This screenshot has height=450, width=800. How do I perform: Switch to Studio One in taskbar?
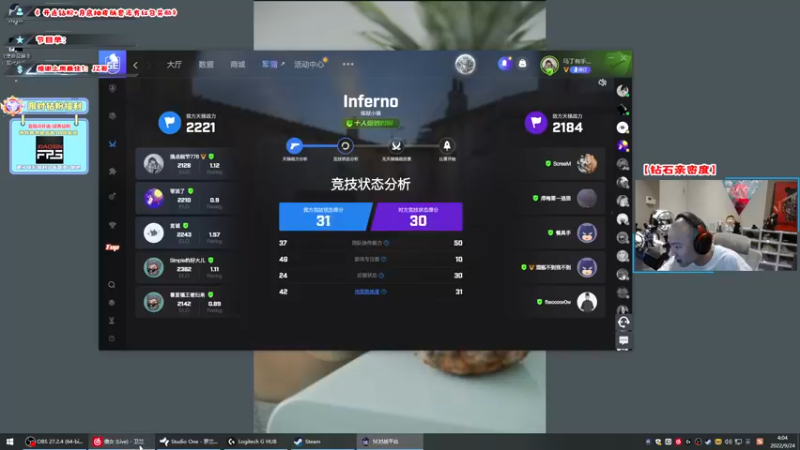188,441
